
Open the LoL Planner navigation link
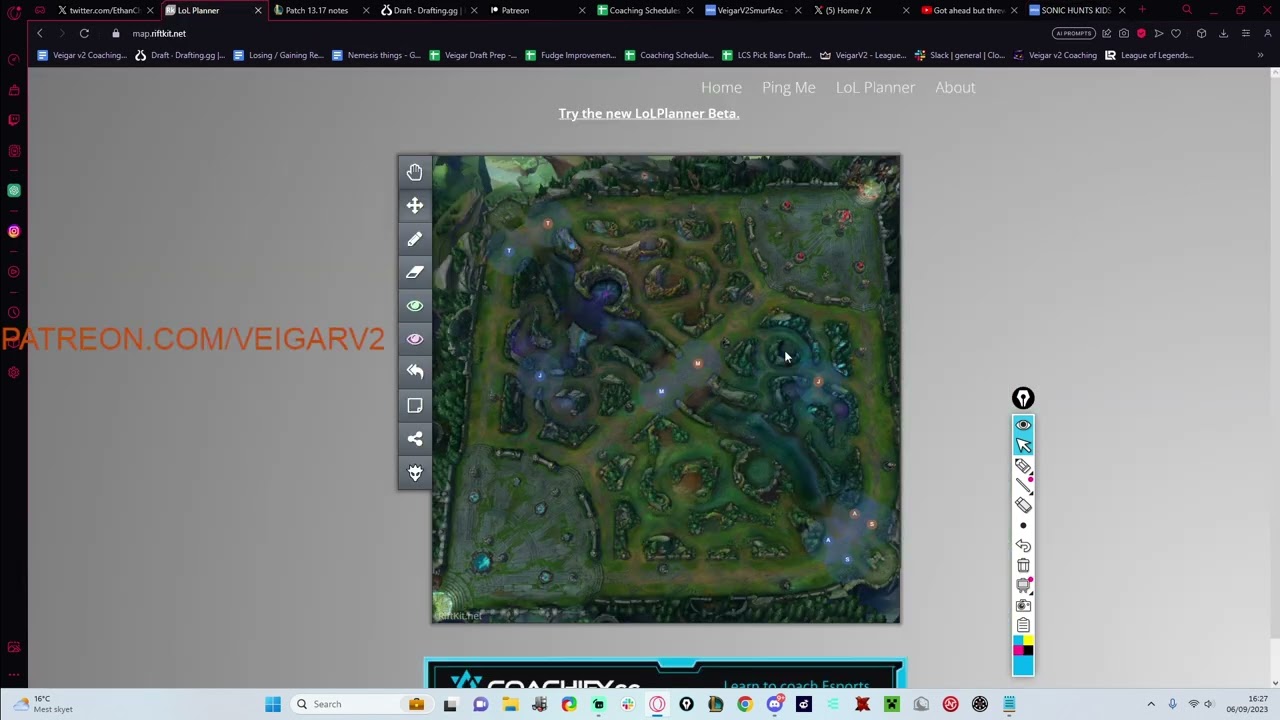[x=875, y=87]
